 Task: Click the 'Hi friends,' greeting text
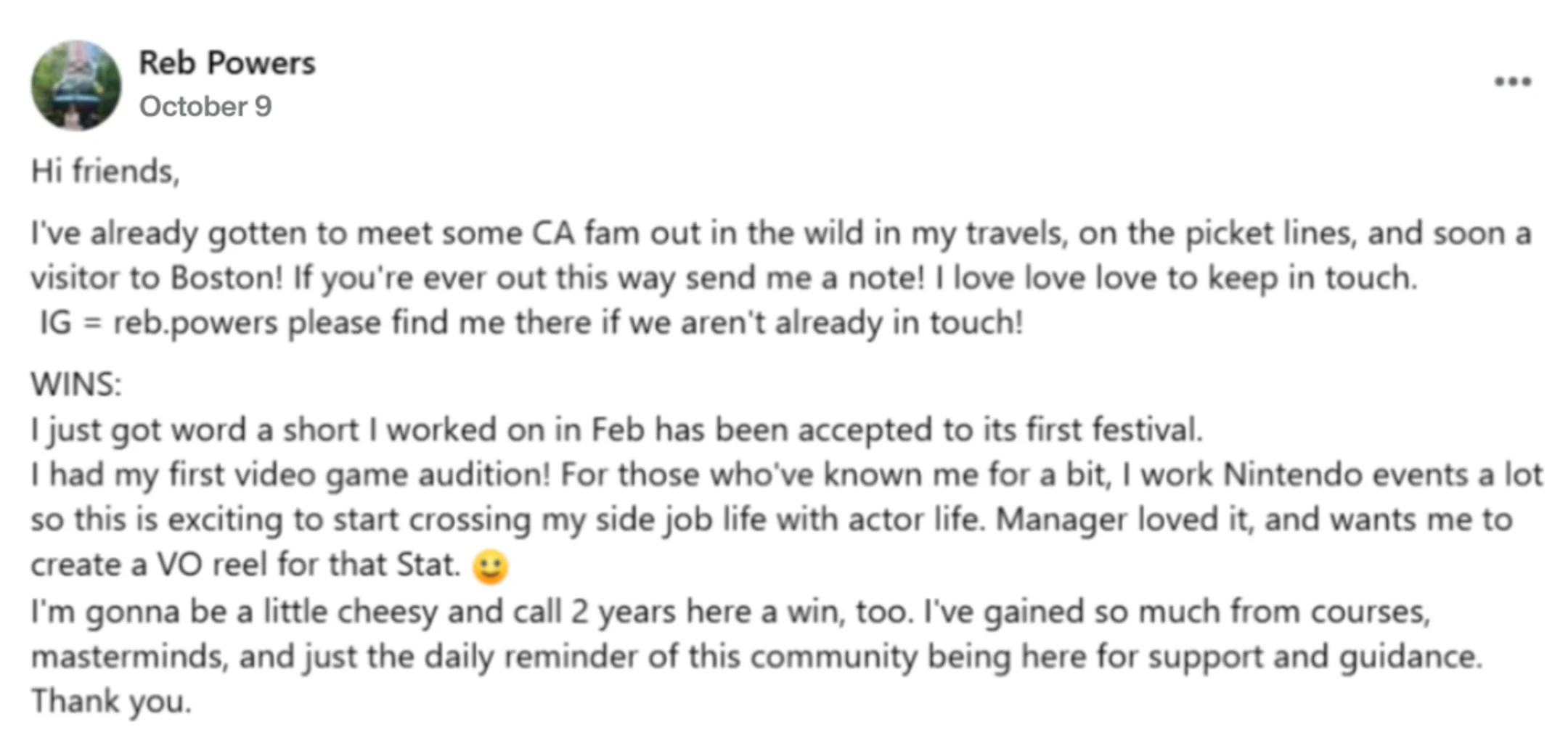click(105, 172)
